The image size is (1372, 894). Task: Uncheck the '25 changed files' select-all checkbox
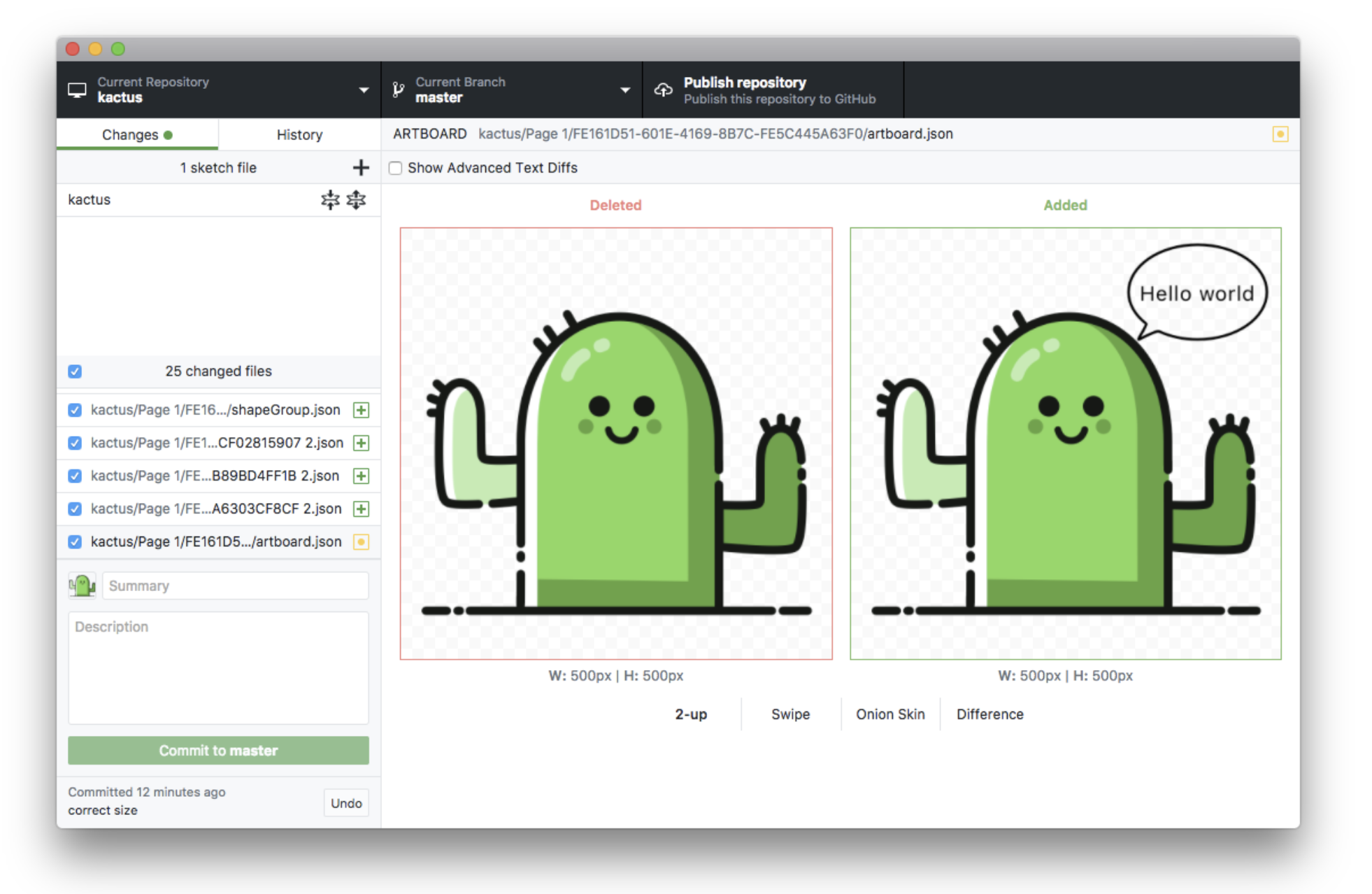[75, 371]
